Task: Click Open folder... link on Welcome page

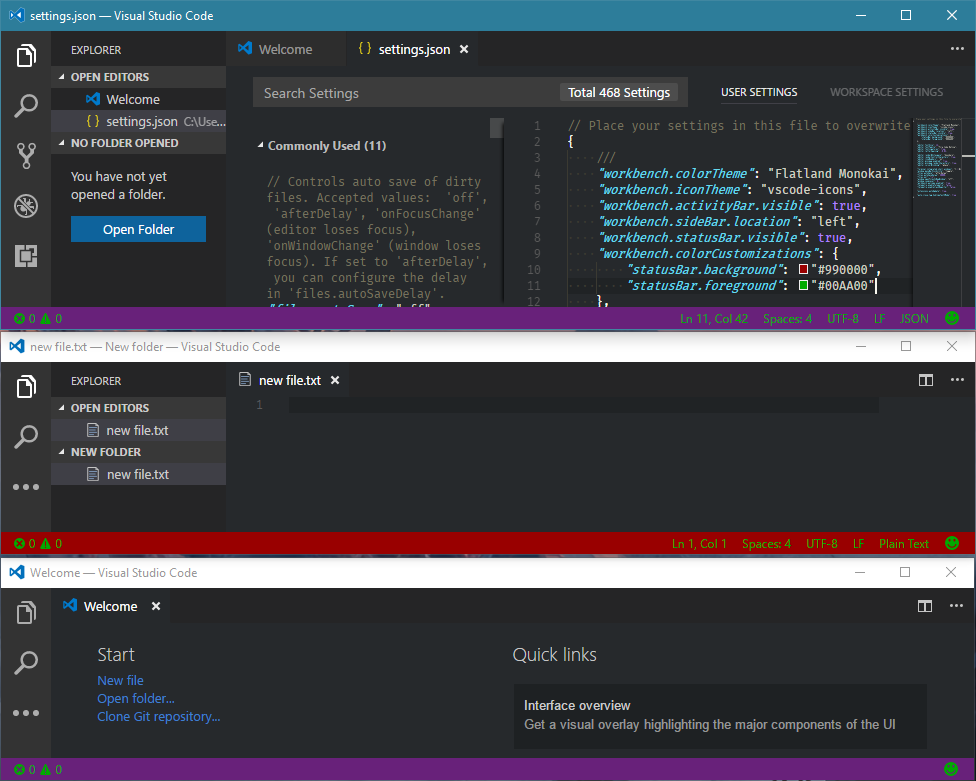Action: [136, 698]
